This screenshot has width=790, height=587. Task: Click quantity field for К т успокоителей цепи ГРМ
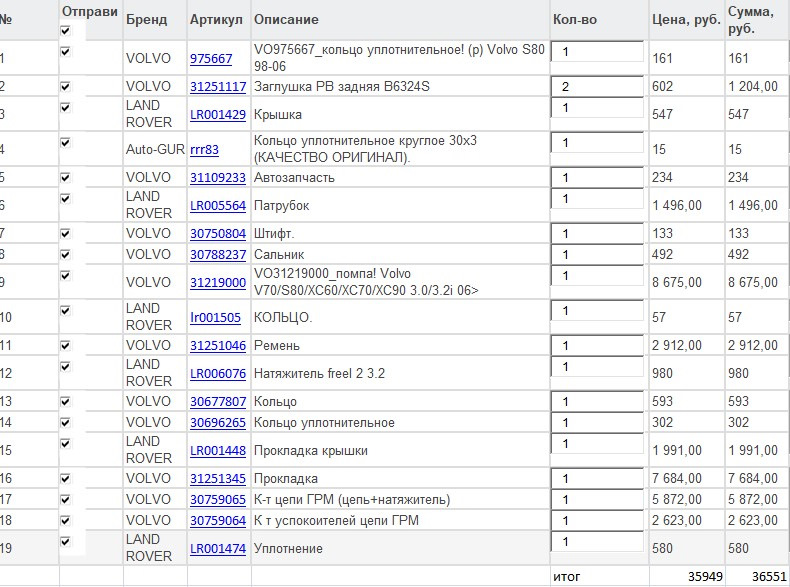[x=597, y=520]
